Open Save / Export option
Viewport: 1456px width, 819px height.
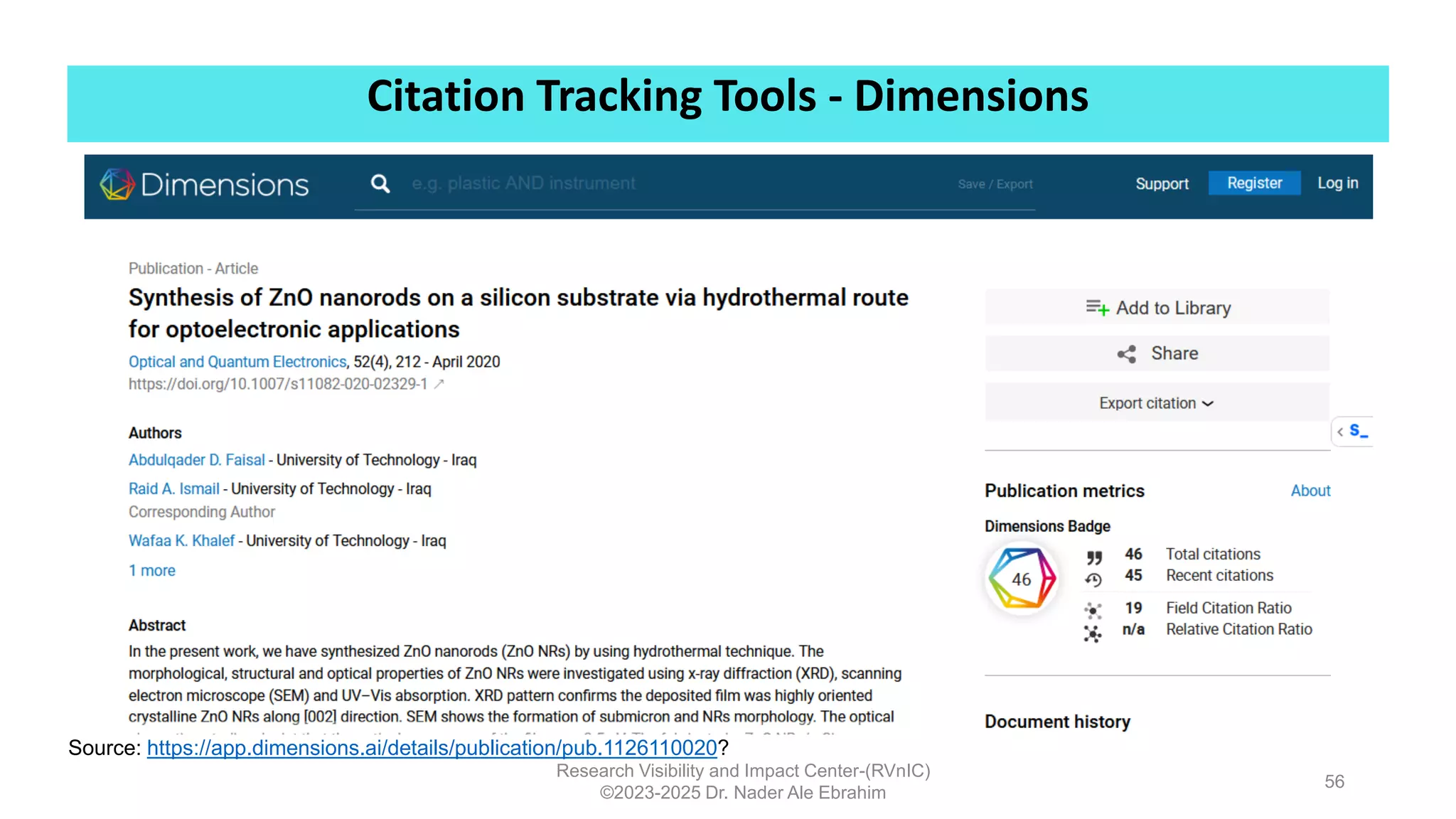pyautogui.click(x=995, y=184)
